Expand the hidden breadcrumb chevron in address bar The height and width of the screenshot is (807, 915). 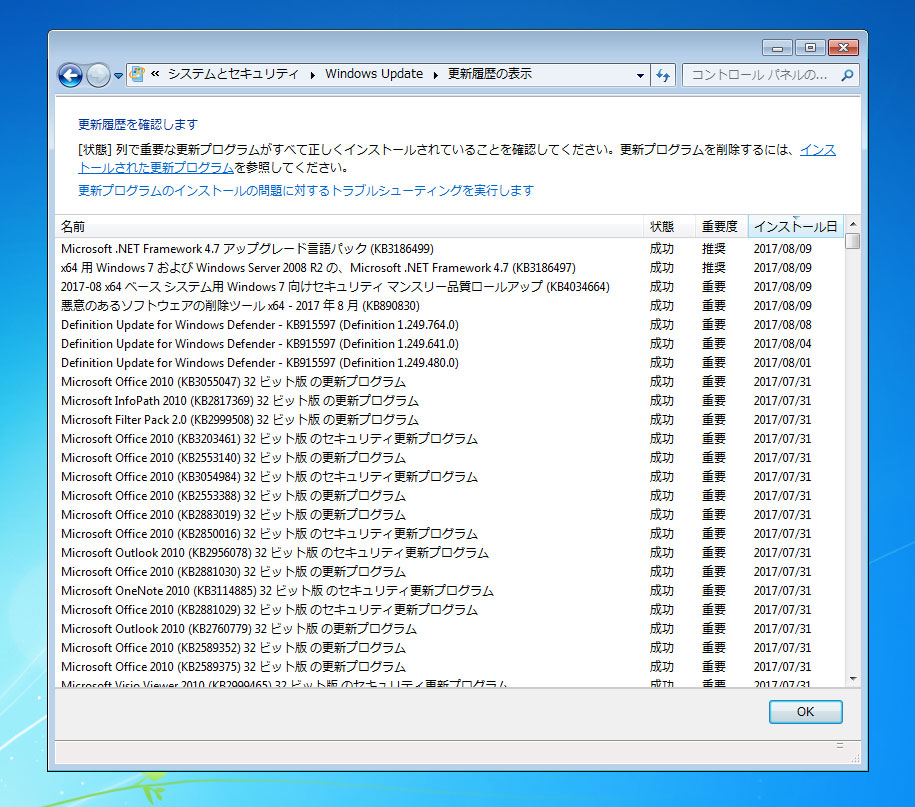coord(156,75)
